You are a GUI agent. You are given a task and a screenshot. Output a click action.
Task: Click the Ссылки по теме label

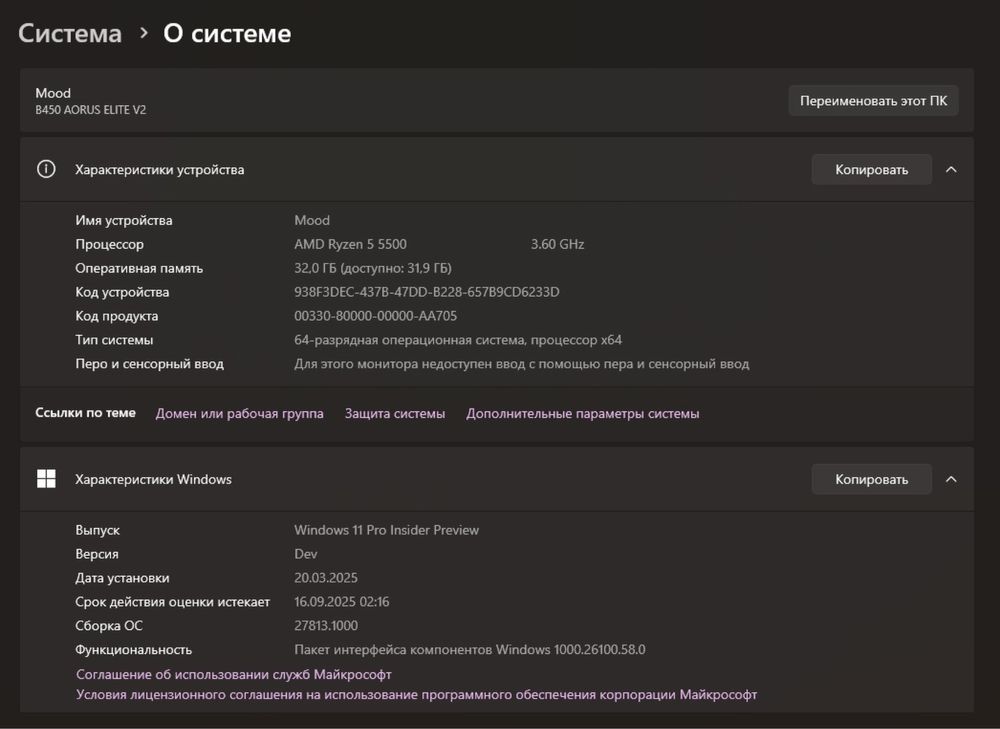point(85,413)
